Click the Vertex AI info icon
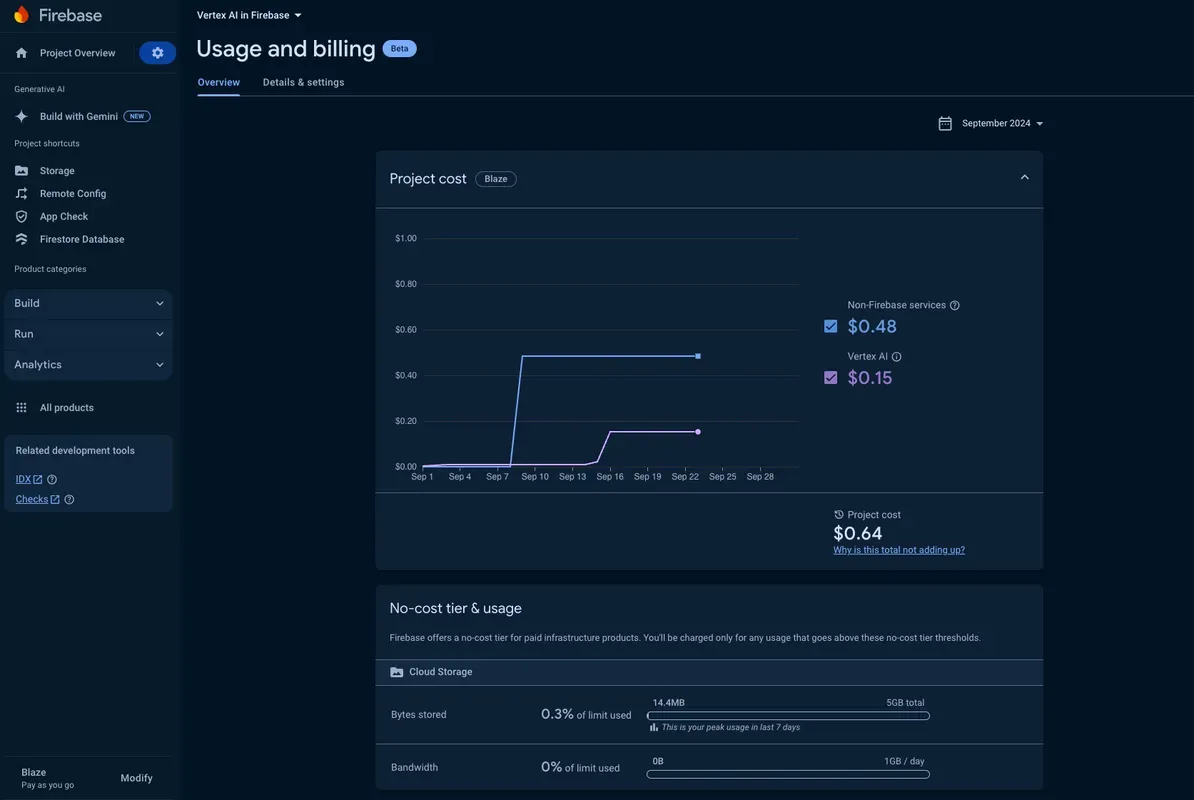 [896, 357]
